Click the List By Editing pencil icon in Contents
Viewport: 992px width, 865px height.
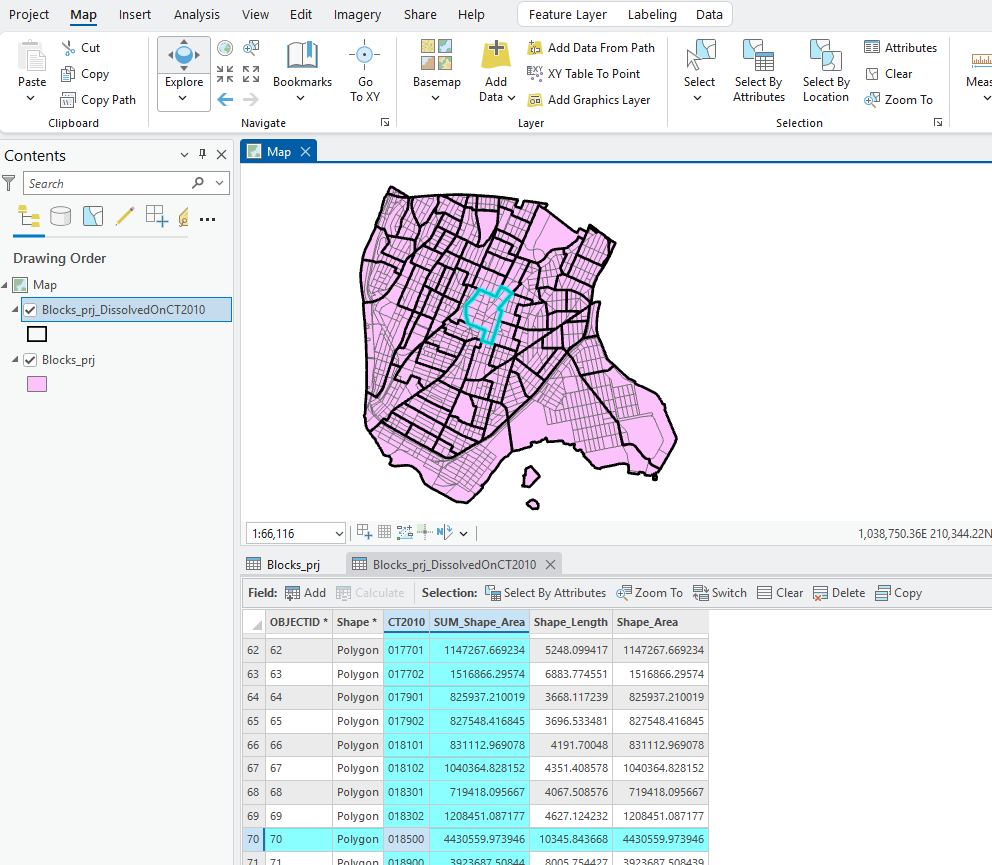pos(125,216)
